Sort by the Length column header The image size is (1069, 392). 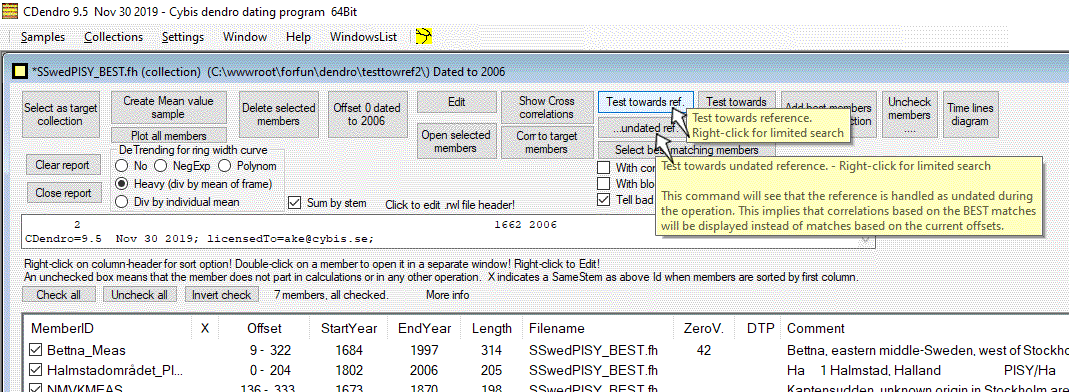click(492, 329)
